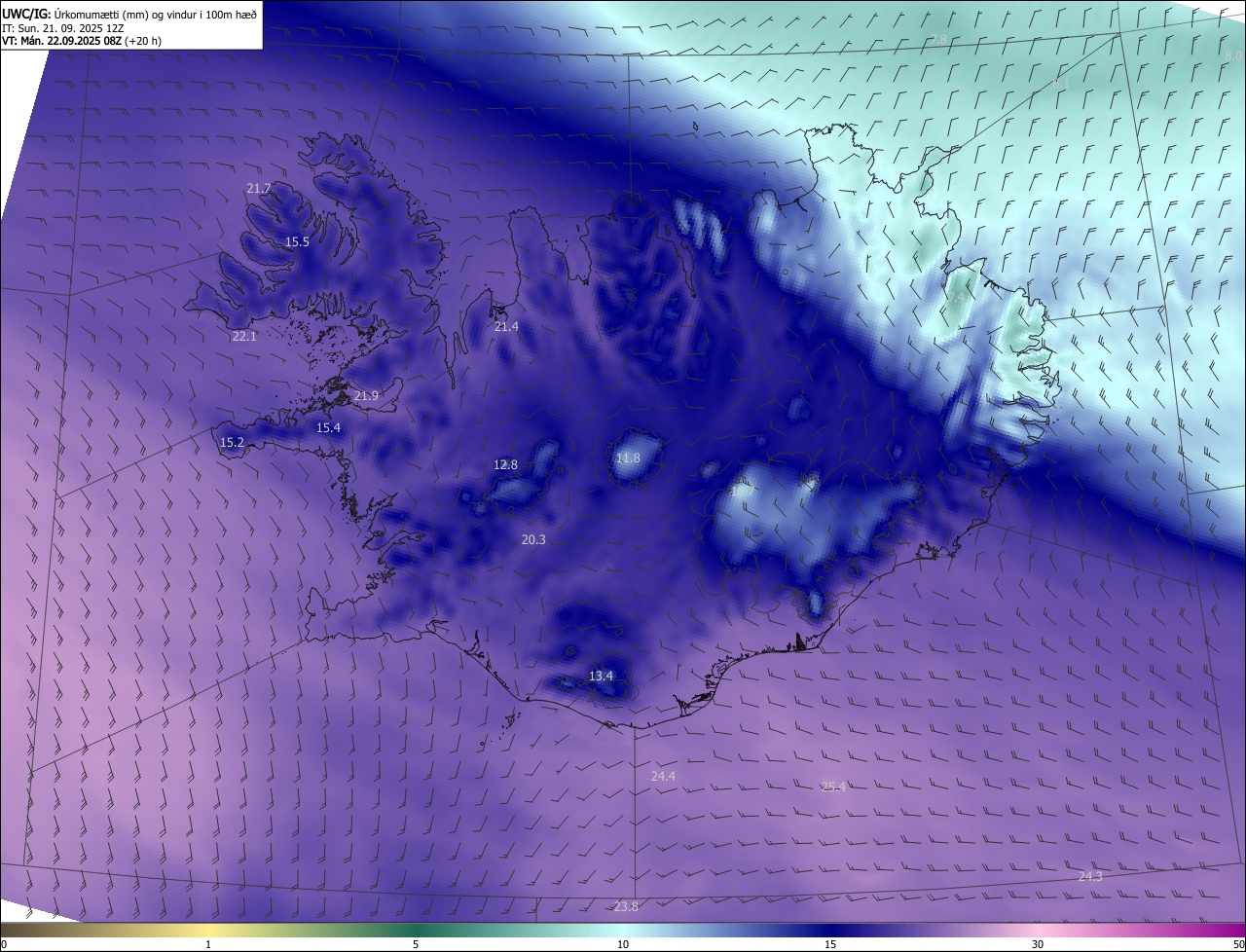Click the 15.2 value label
The height and width of the screenshot is (952, 1246).
(232, 442)
